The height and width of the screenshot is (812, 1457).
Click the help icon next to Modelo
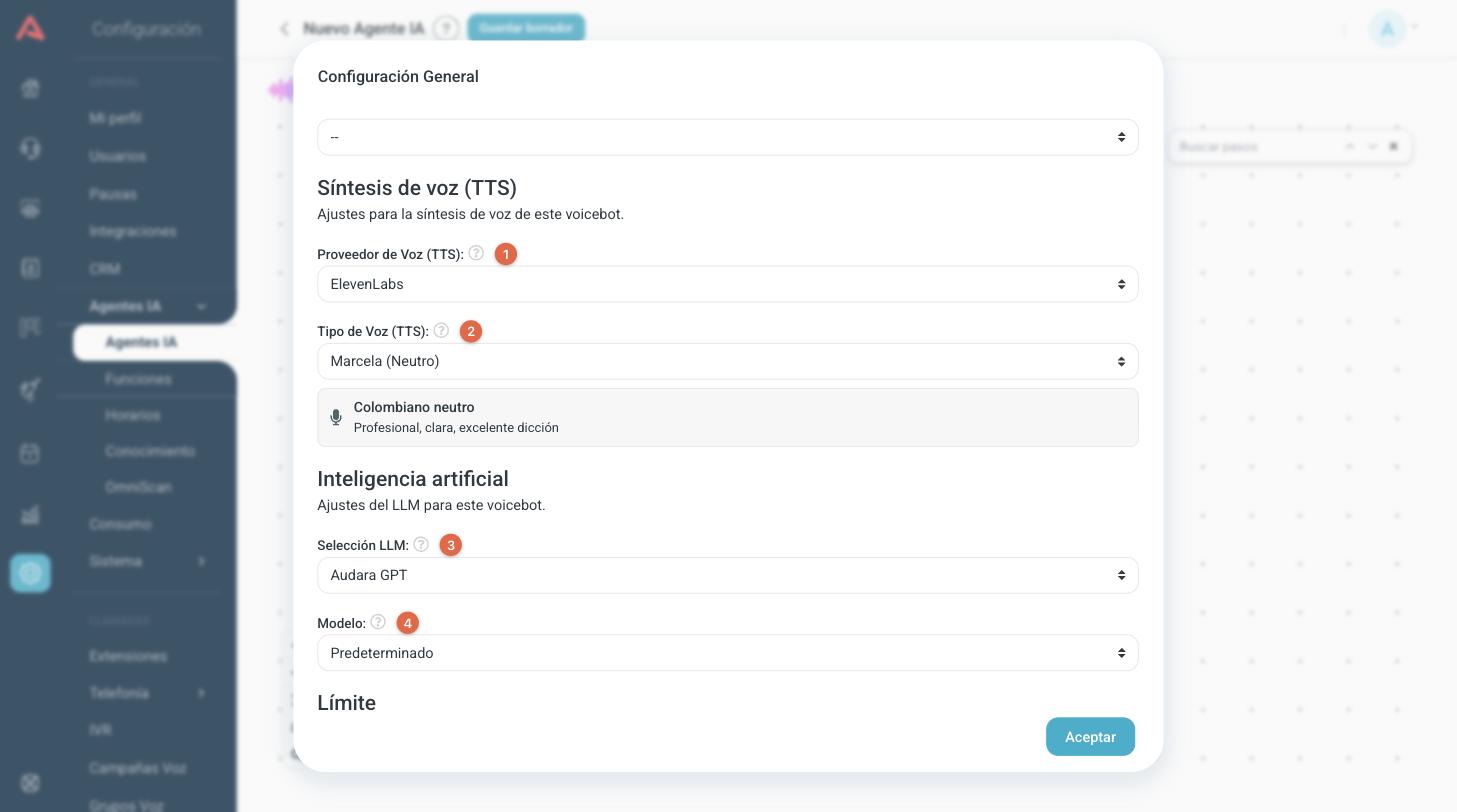tap(378, 622)
